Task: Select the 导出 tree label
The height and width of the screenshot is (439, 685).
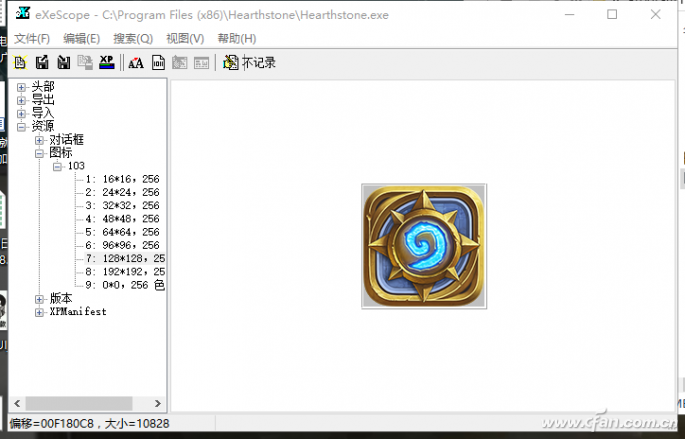Action: click(43, 100)
